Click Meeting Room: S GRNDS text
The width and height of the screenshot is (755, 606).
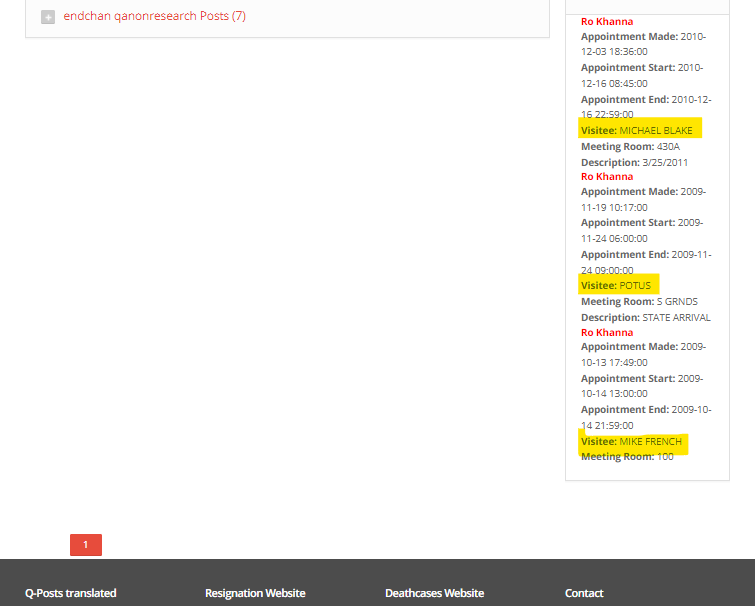coord(639,301)
